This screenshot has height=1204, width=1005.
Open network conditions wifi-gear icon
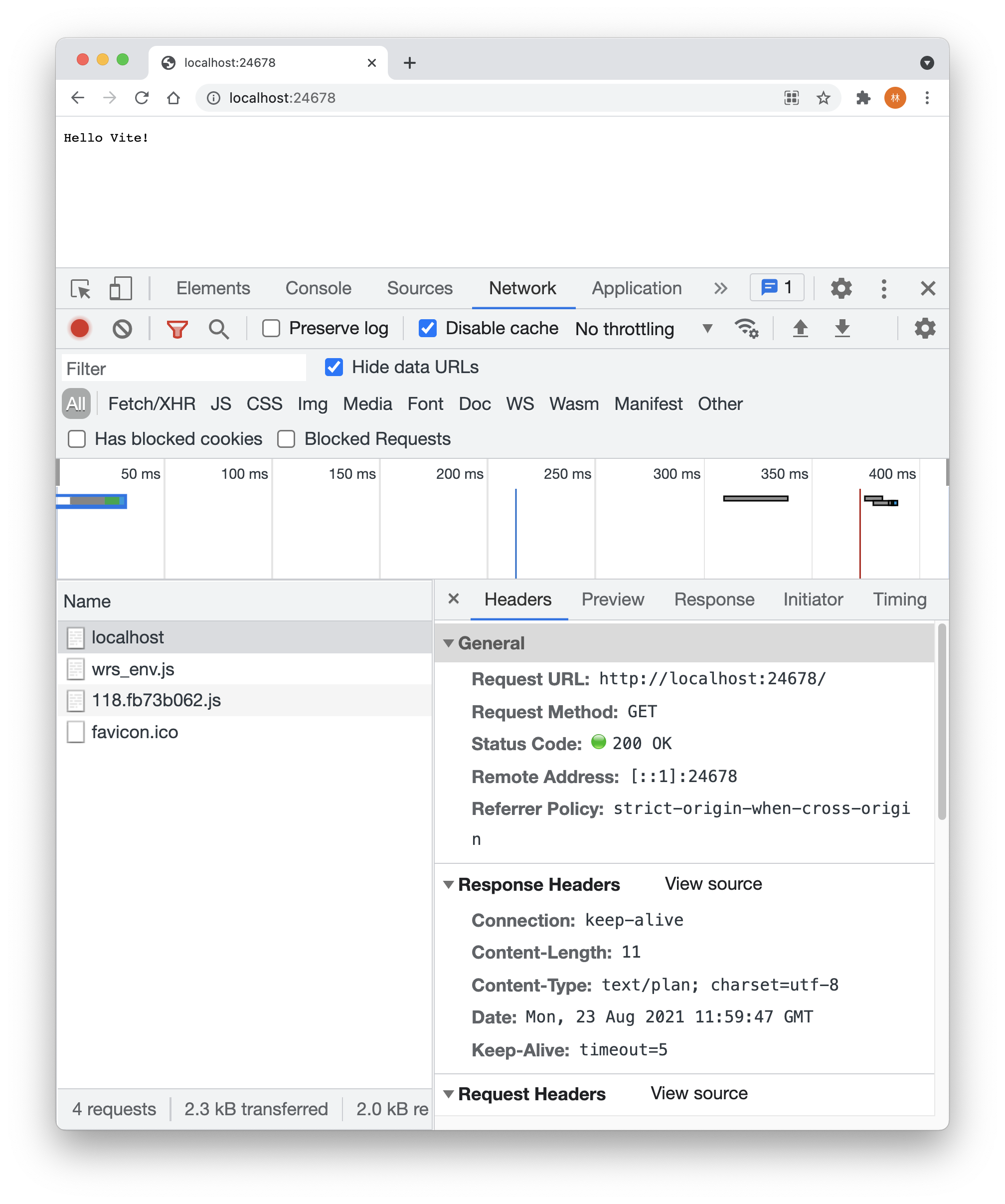click(x=746, y=329)
